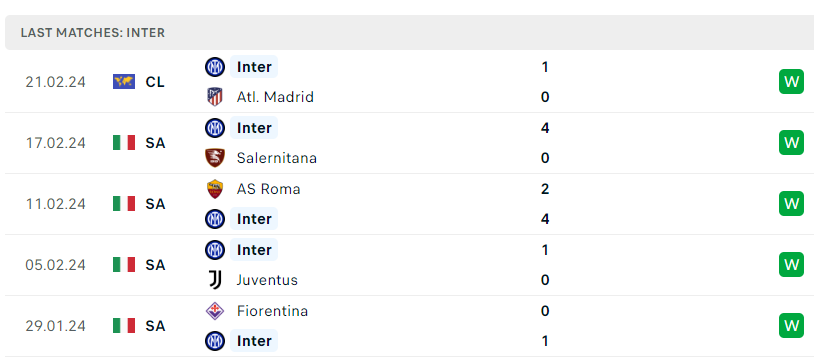Screen dimensions: 814x360
Task: Open the AS Roma team link
Action: coord(268,189)
